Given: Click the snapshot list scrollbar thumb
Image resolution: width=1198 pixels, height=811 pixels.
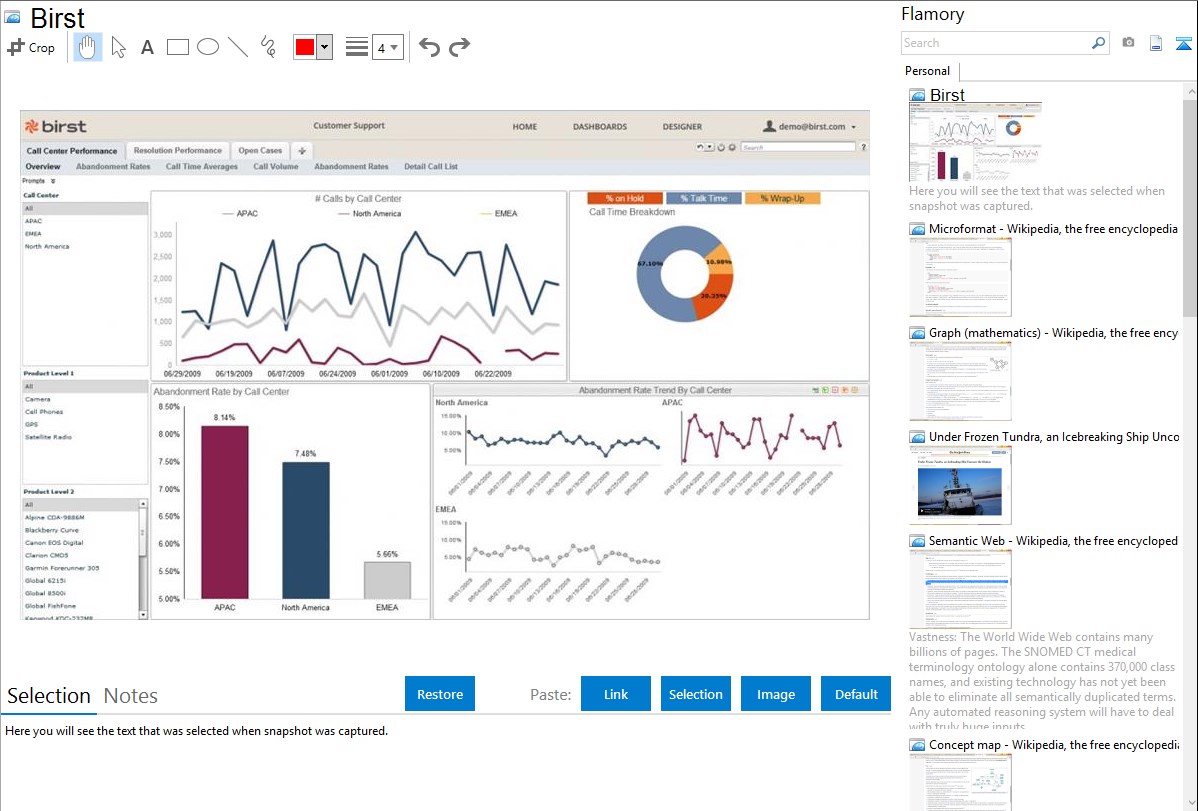Looking at the screenshot, I should pos(1190,208).
